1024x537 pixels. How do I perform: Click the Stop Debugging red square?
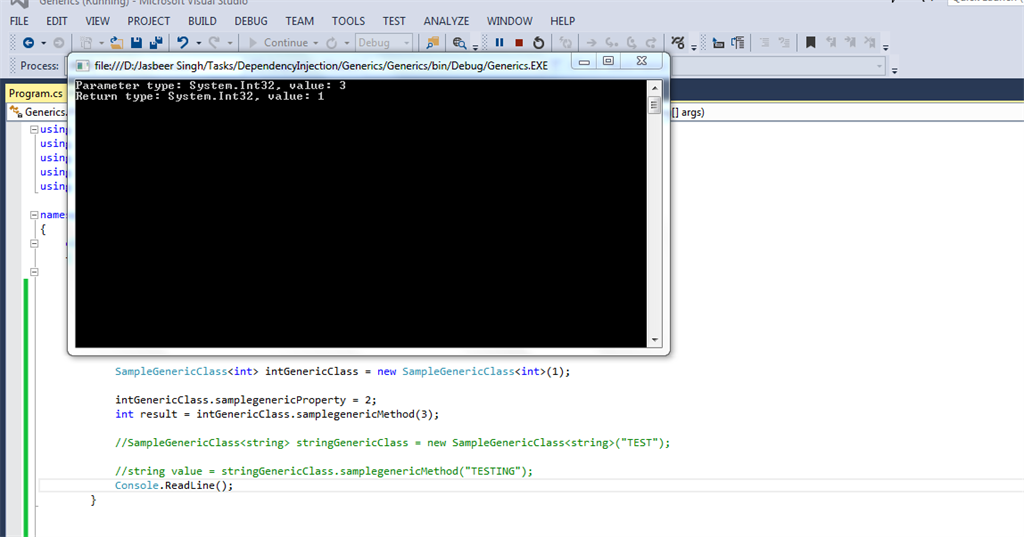[519, 43]
